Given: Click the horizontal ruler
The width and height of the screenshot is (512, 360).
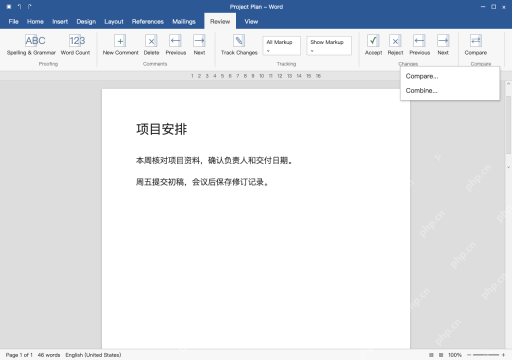Looking at the screenshot, I should [x=256, y=76].
